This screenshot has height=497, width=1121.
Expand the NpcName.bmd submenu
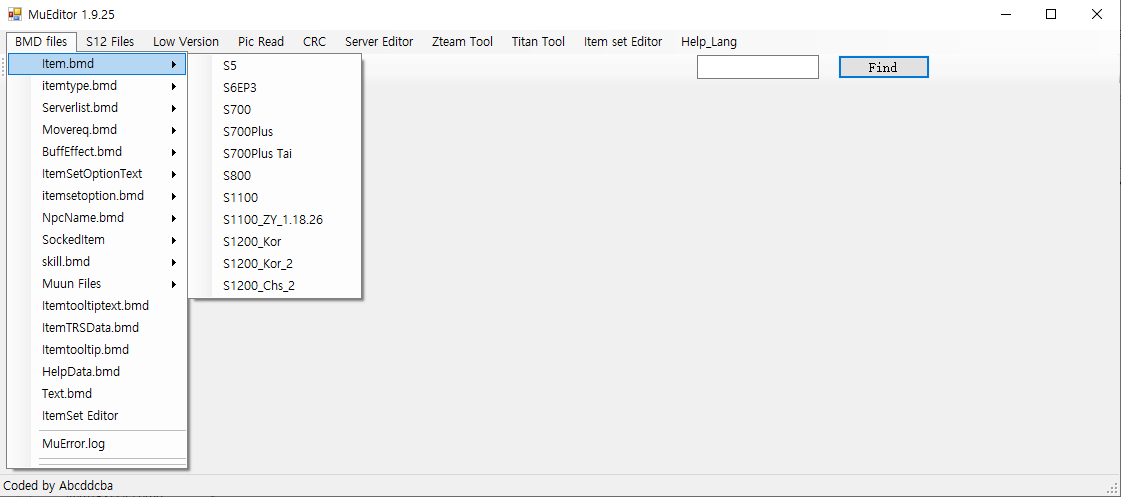[97, 217]
